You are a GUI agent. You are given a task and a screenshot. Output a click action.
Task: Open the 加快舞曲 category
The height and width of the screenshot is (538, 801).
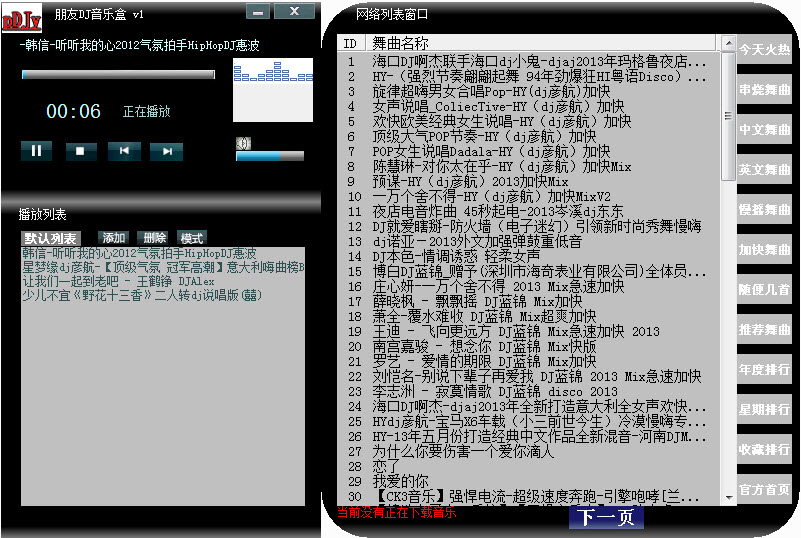click(764, 250)
